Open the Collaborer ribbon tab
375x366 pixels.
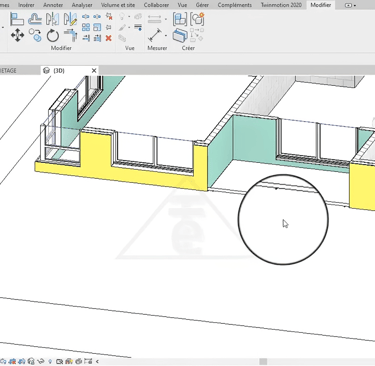click(156, 5)
